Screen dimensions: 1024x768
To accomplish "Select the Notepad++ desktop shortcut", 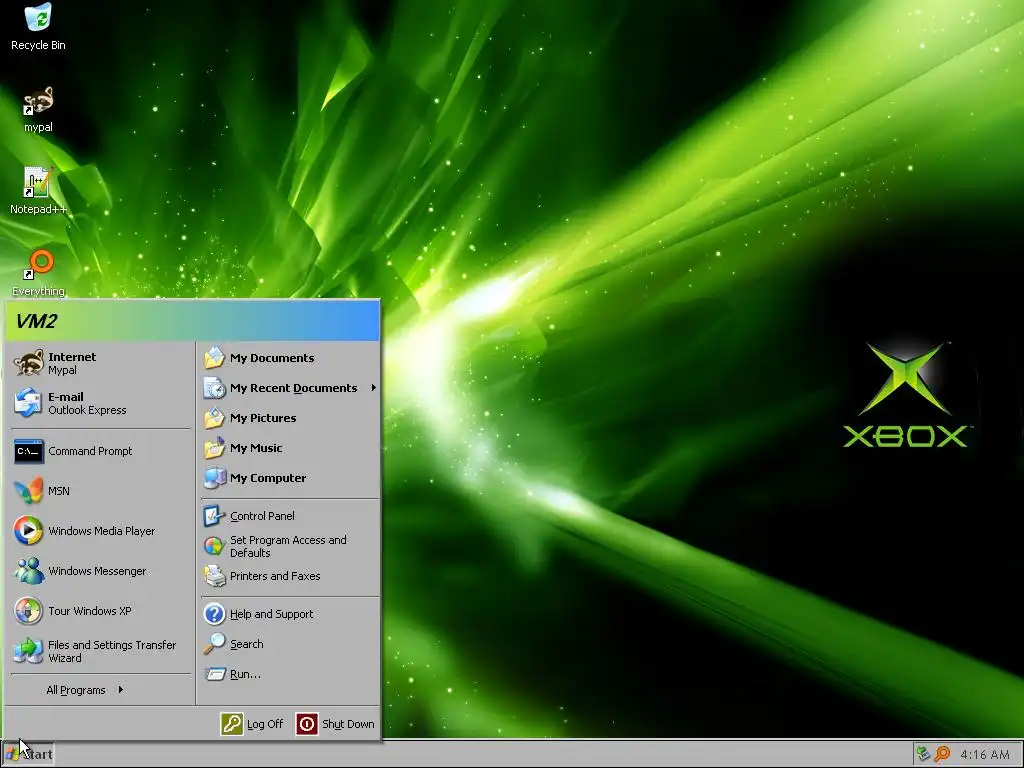I will [38, 190].
